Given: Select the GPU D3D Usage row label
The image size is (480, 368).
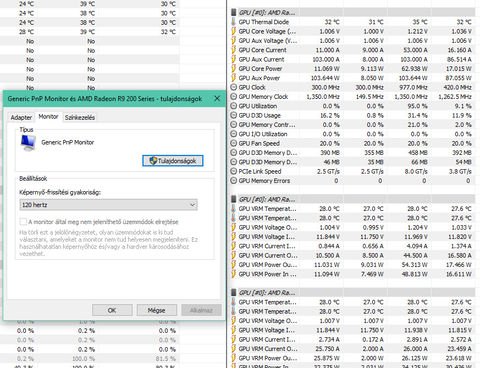Looking at the screenshot, I should tap(260, 115).
